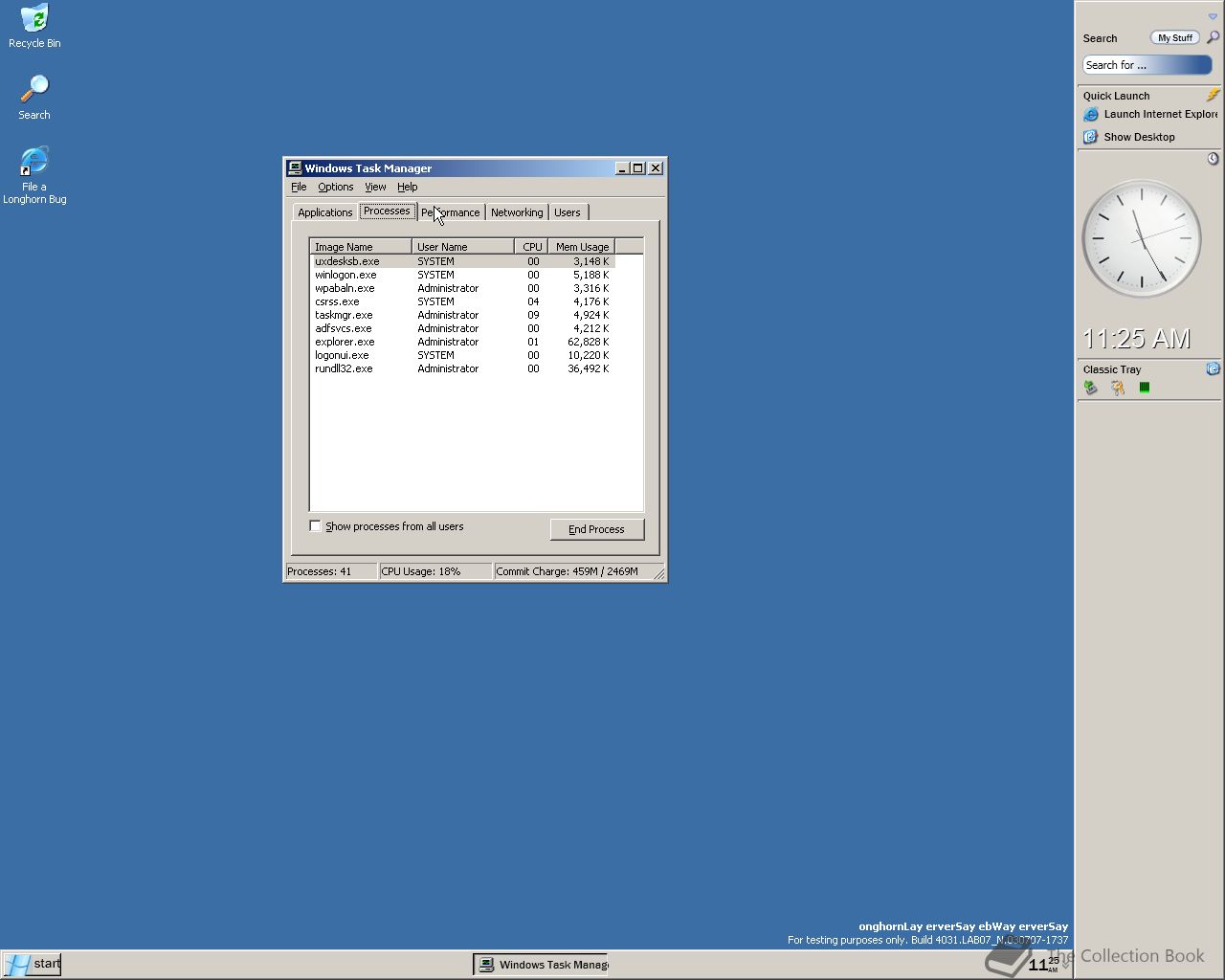Click the 62,828 K memory value
This screenshot has height=980, width=1225.
pos(588,342)
